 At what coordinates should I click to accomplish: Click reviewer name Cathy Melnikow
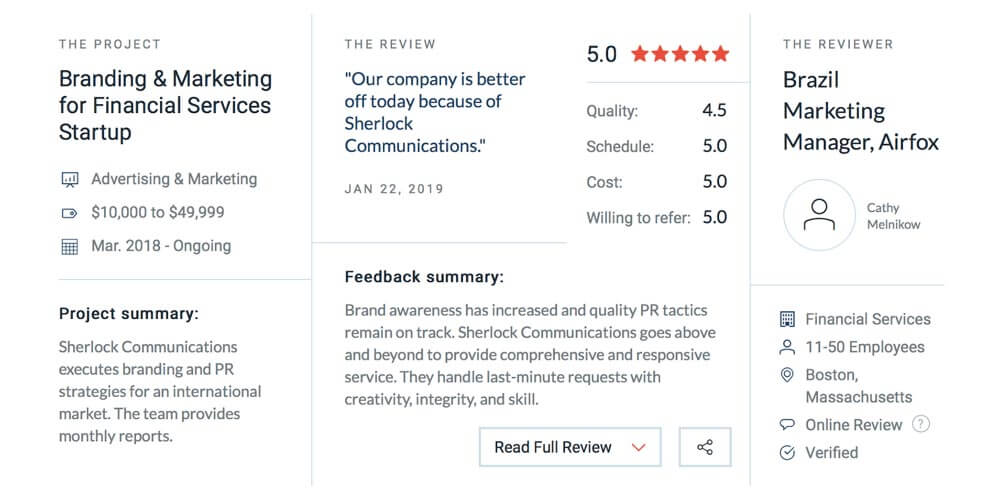[893, 216]
